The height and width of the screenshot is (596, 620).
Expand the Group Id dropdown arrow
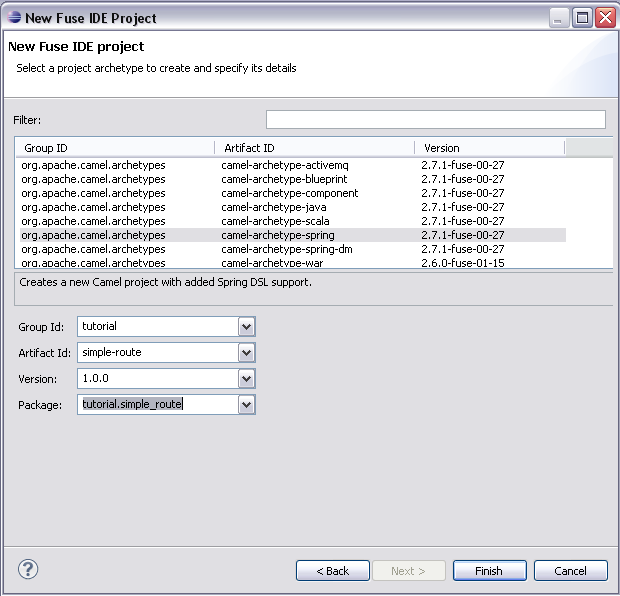pos(246,327)
